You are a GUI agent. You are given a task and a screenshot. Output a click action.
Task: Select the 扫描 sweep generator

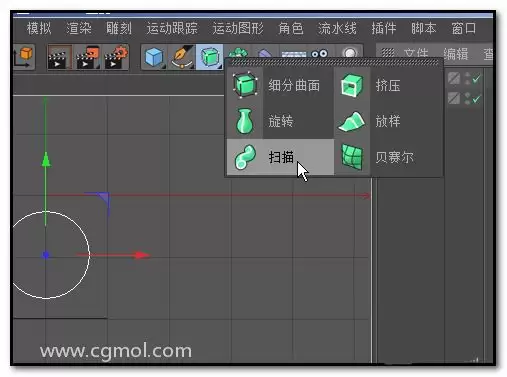(280, 157)
